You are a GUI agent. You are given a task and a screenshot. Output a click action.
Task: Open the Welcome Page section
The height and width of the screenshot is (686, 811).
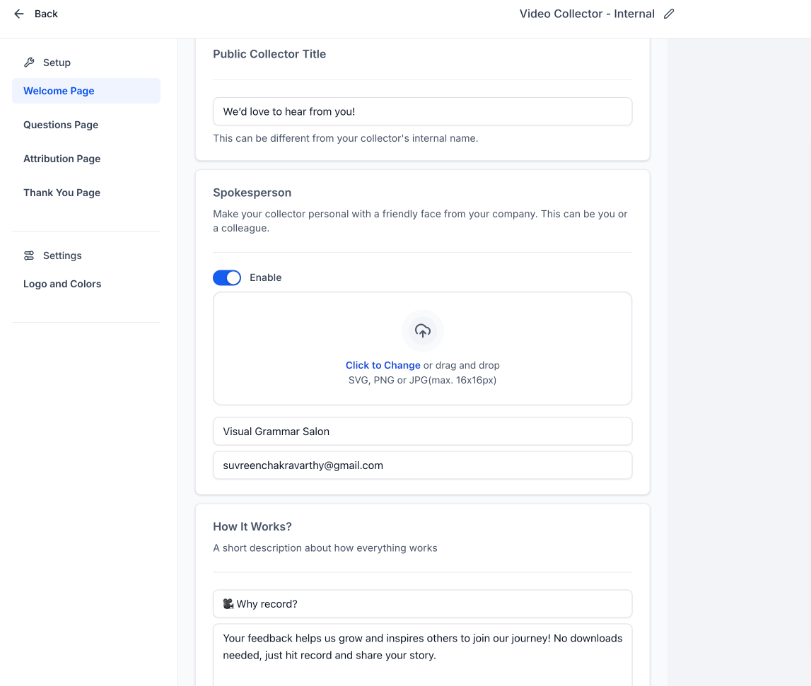coord(59,91)
